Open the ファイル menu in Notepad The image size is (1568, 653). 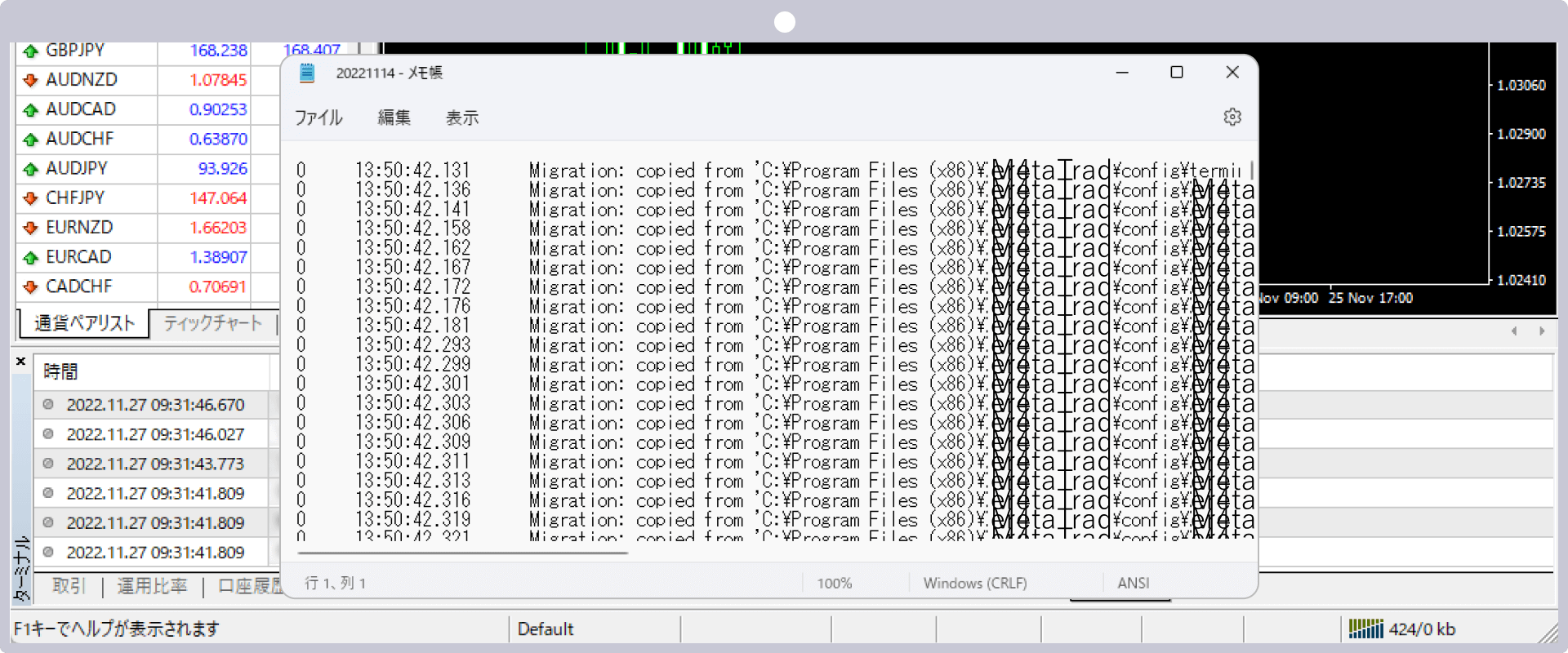[318, 118]
